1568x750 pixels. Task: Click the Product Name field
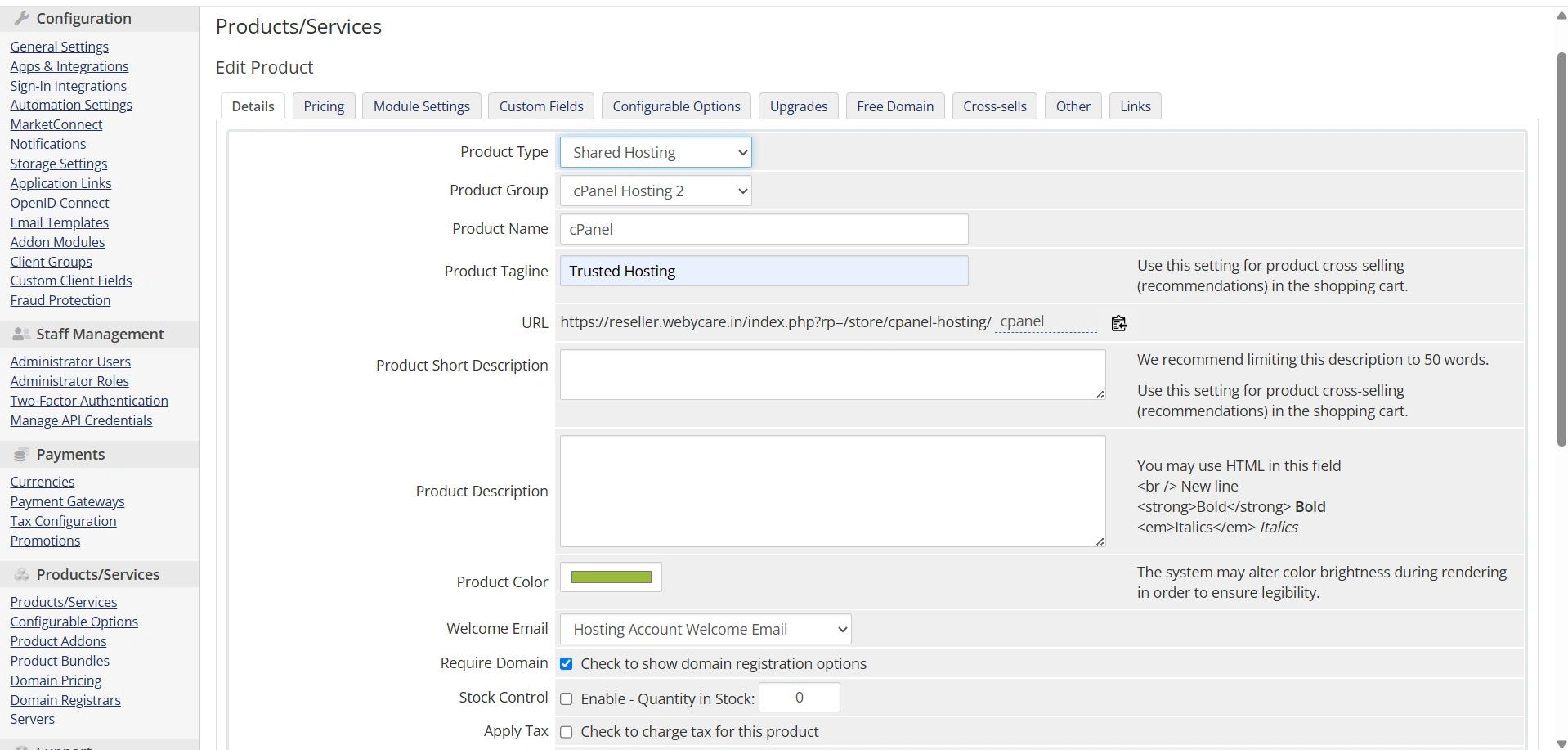pos(764,229)
